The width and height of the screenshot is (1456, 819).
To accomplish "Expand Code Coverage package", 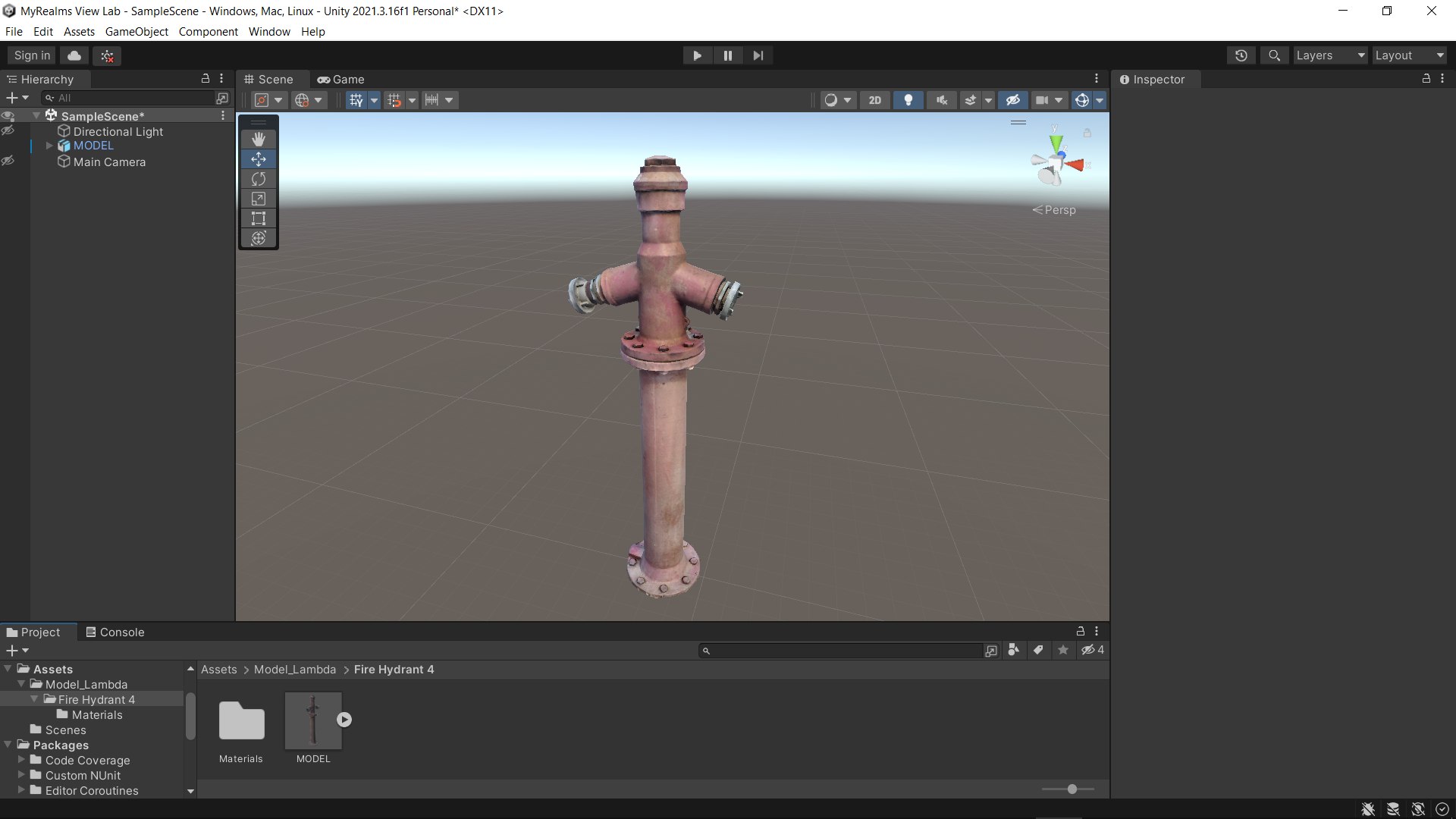I will 21,760.
